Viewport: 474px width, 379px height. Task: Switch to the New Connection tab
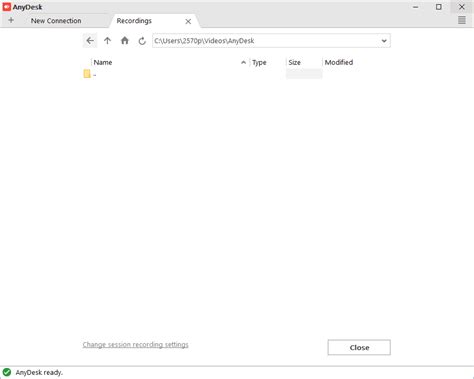point(56,21)
